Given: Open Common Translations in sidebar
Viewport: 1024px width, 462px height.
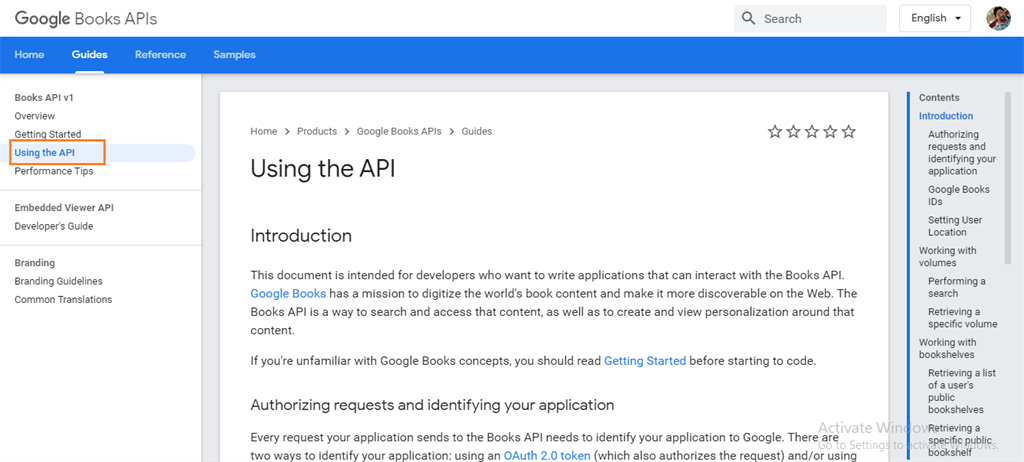Looking at the screenshot, I should click(63, 299).
